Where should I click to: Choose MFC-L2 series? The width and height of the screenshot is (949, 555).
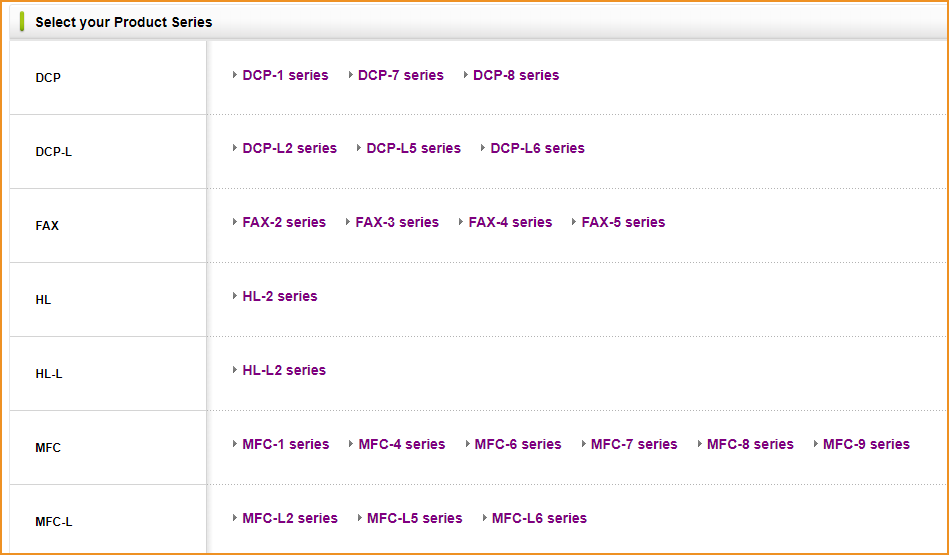coord(290,518)
